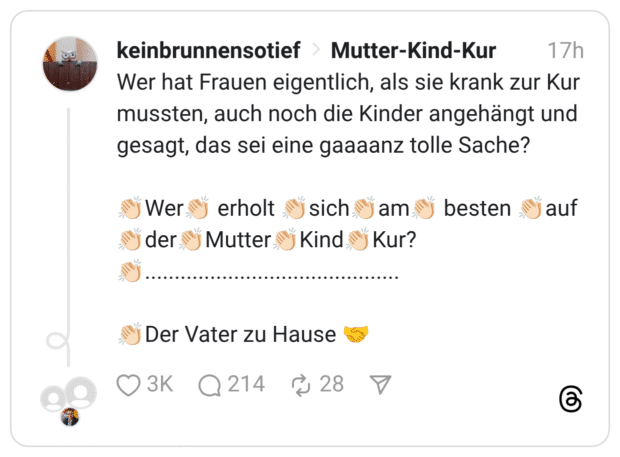
Task: Visit the keinbrunnensotief username link
Action: 207,50
